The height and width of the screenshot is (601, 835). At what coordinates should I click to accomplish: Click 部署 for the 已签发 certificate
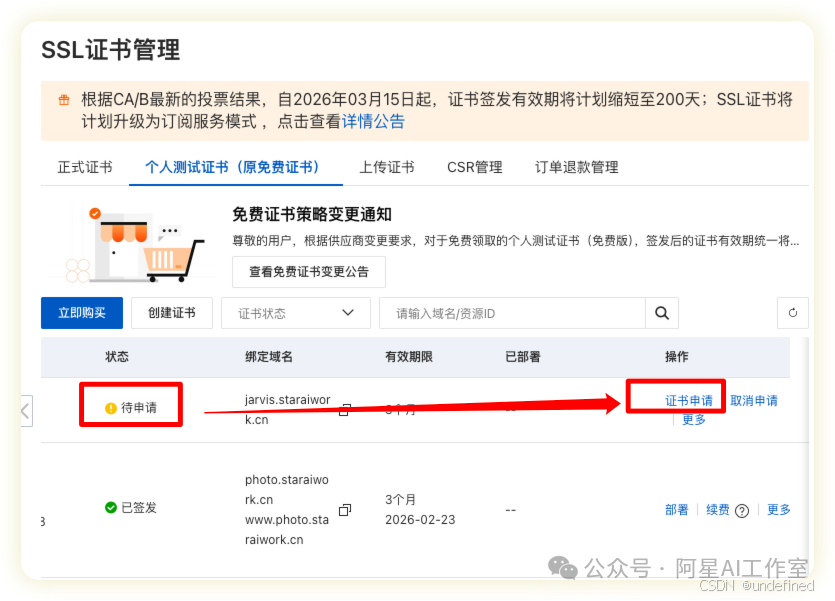[676, 510]
